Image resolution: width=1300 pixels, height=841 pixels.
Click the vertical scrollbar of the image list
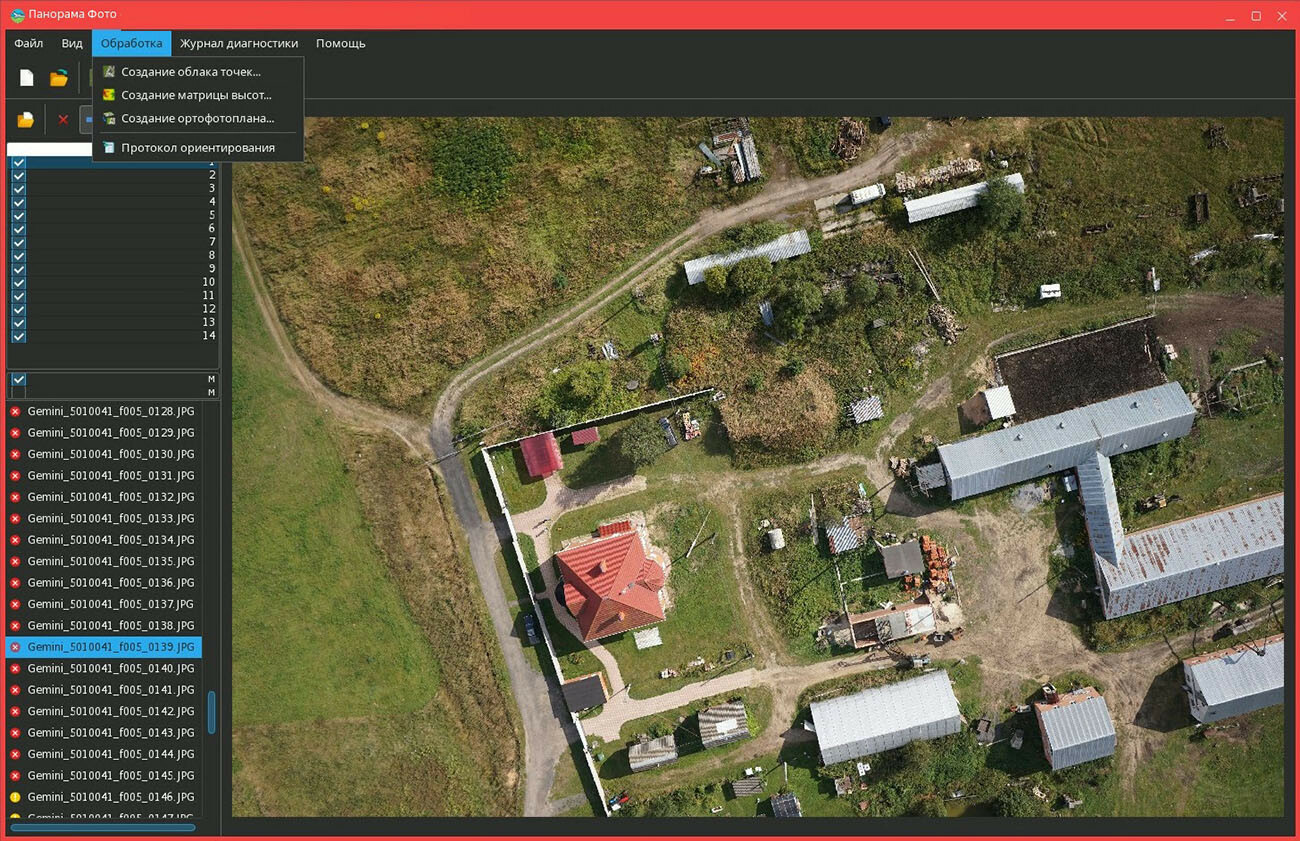click(211, 711)
